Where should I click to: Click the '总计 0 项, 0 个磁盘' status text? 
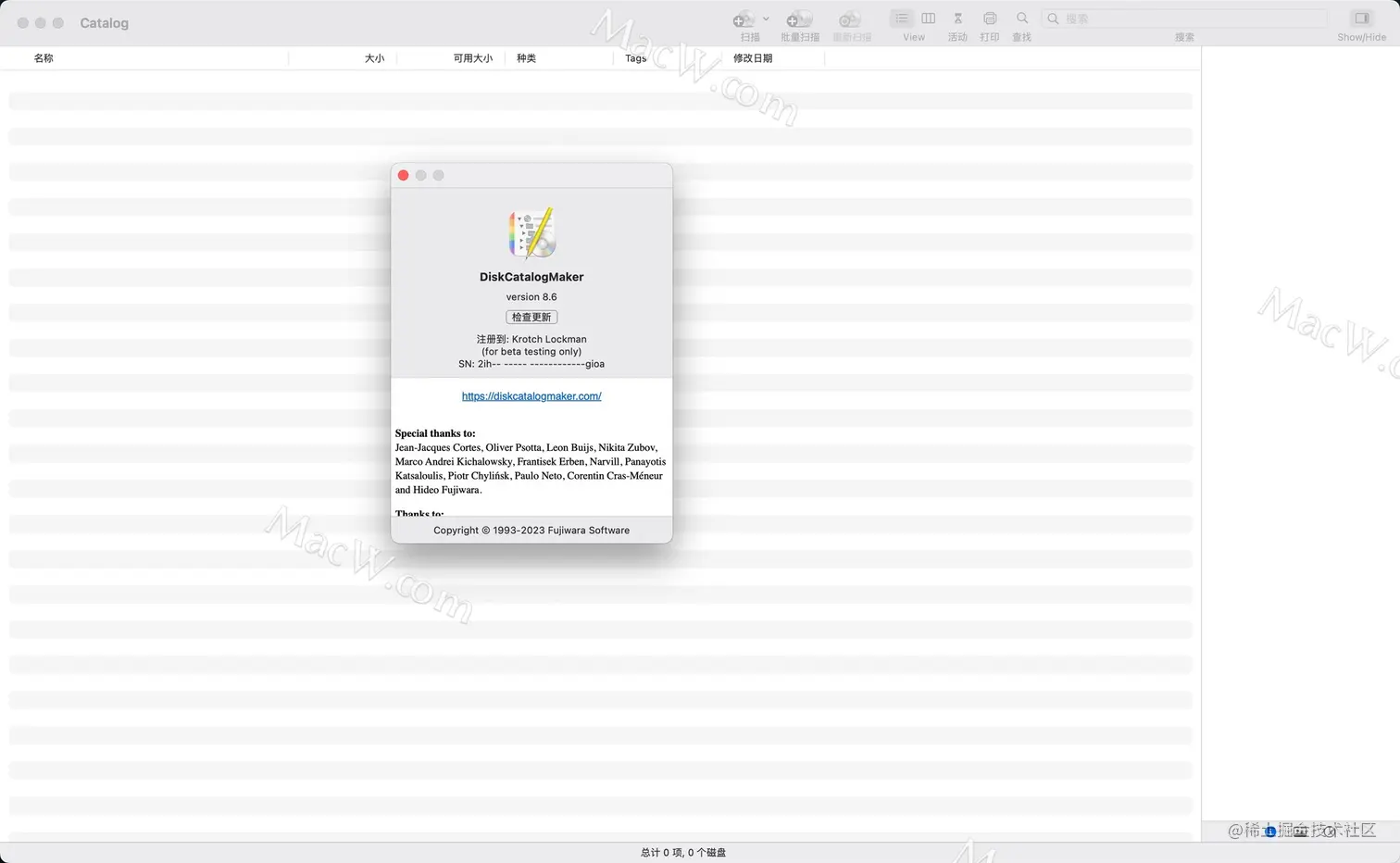click(x=683, y=853)
